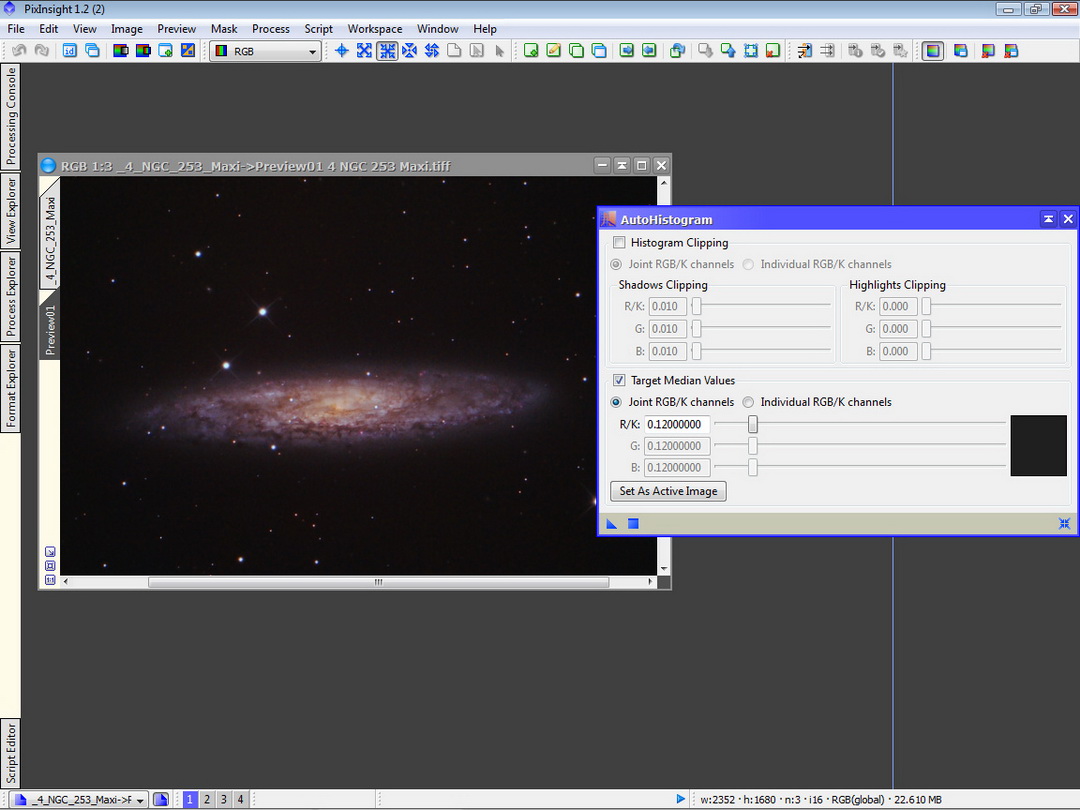This screenshot has width=1080, height=810.
Task: Collapse the AutoHistogram window with shade button
Action: point(1048,220)
